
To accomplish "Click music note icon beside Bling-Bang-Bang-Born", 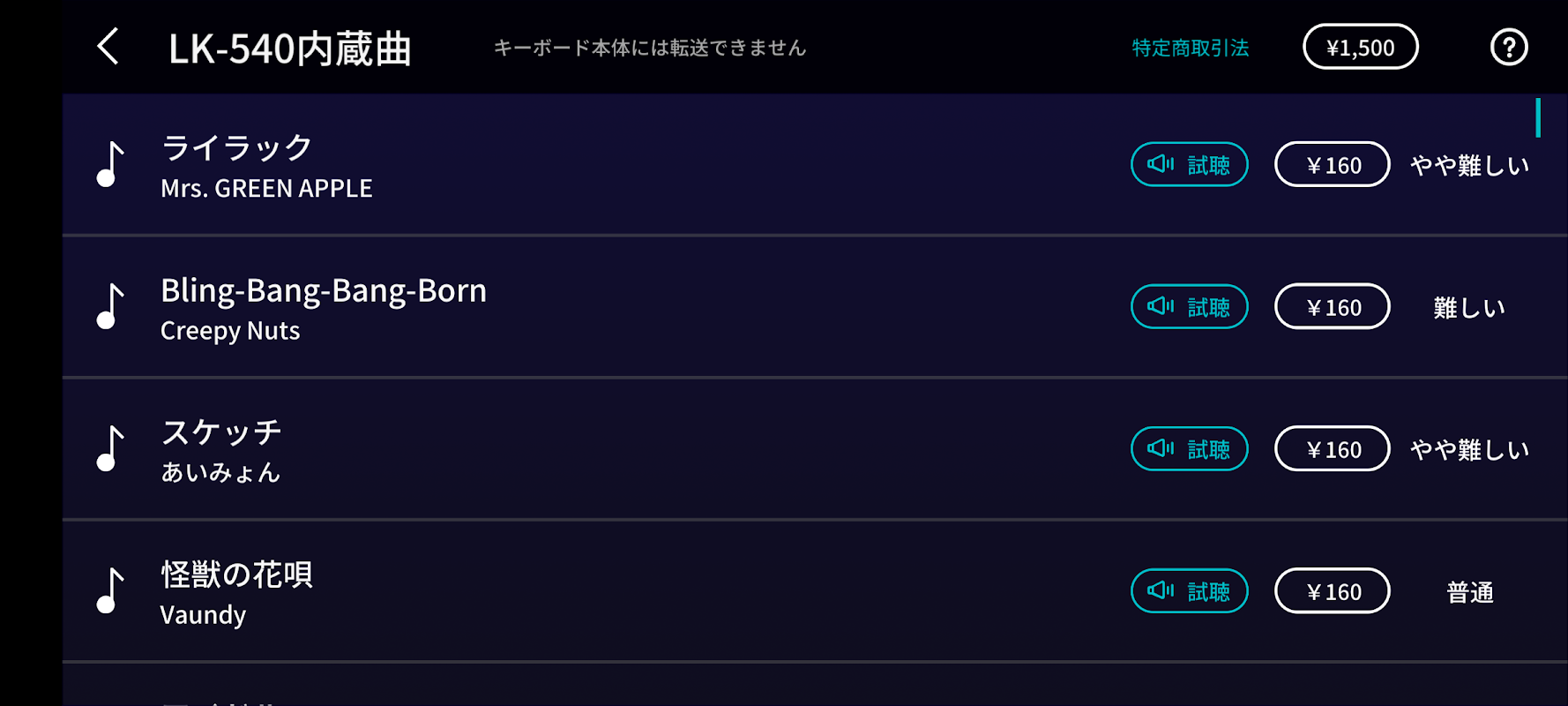I will (x=110, y=306).
